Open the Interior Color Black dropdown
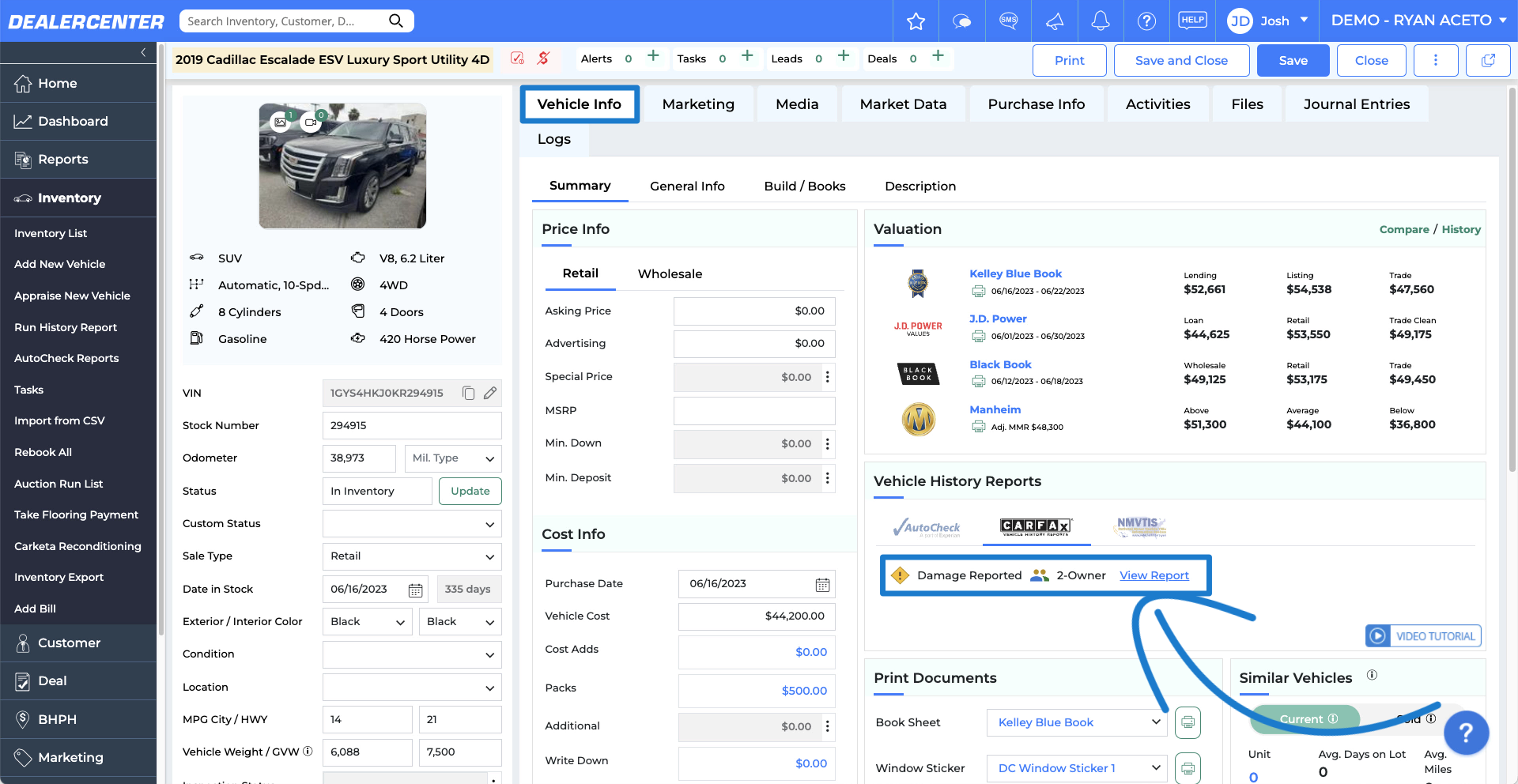This screenshot has height=784, width=1518. [460, 622]
